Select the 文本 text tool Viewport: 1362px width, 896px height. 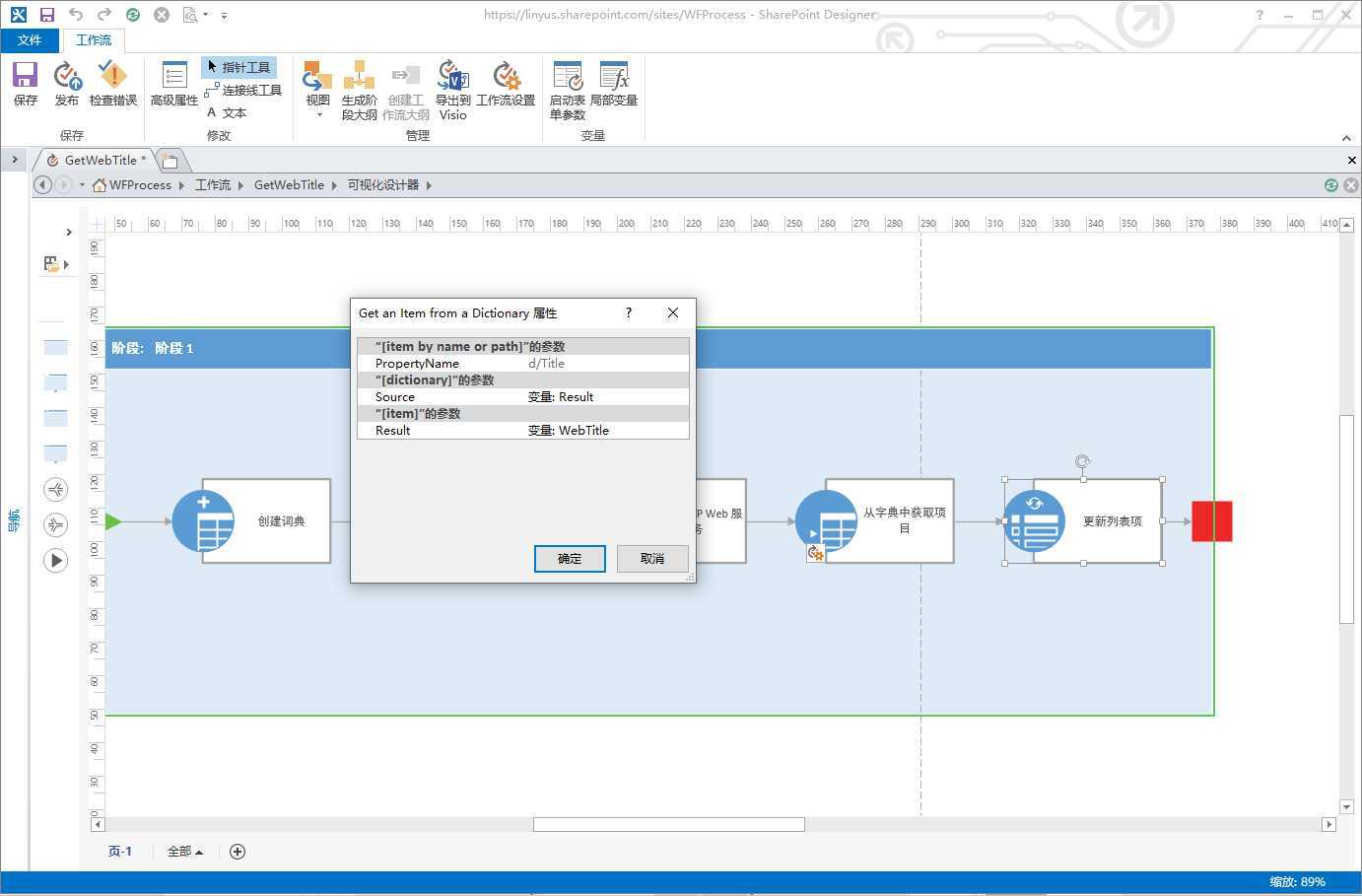[227, 112]
